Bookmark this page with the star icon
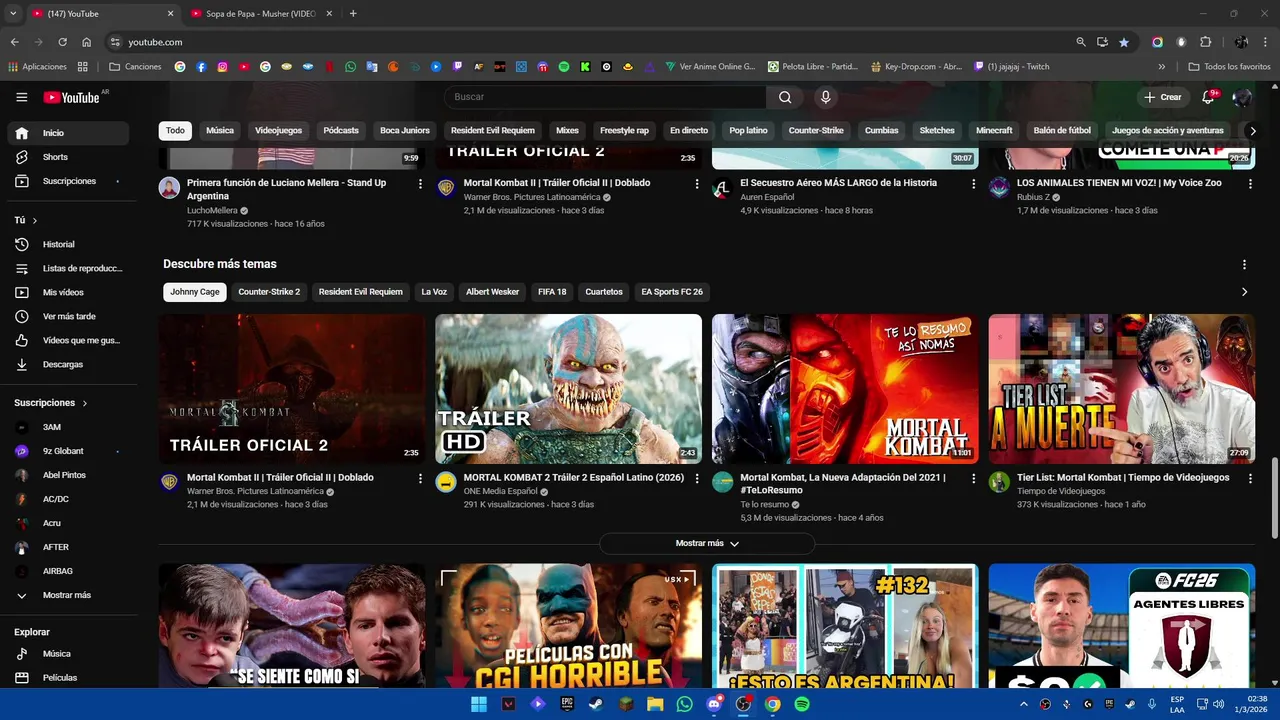Screen dimensions: 1280x720 (x=1124, y=42)
